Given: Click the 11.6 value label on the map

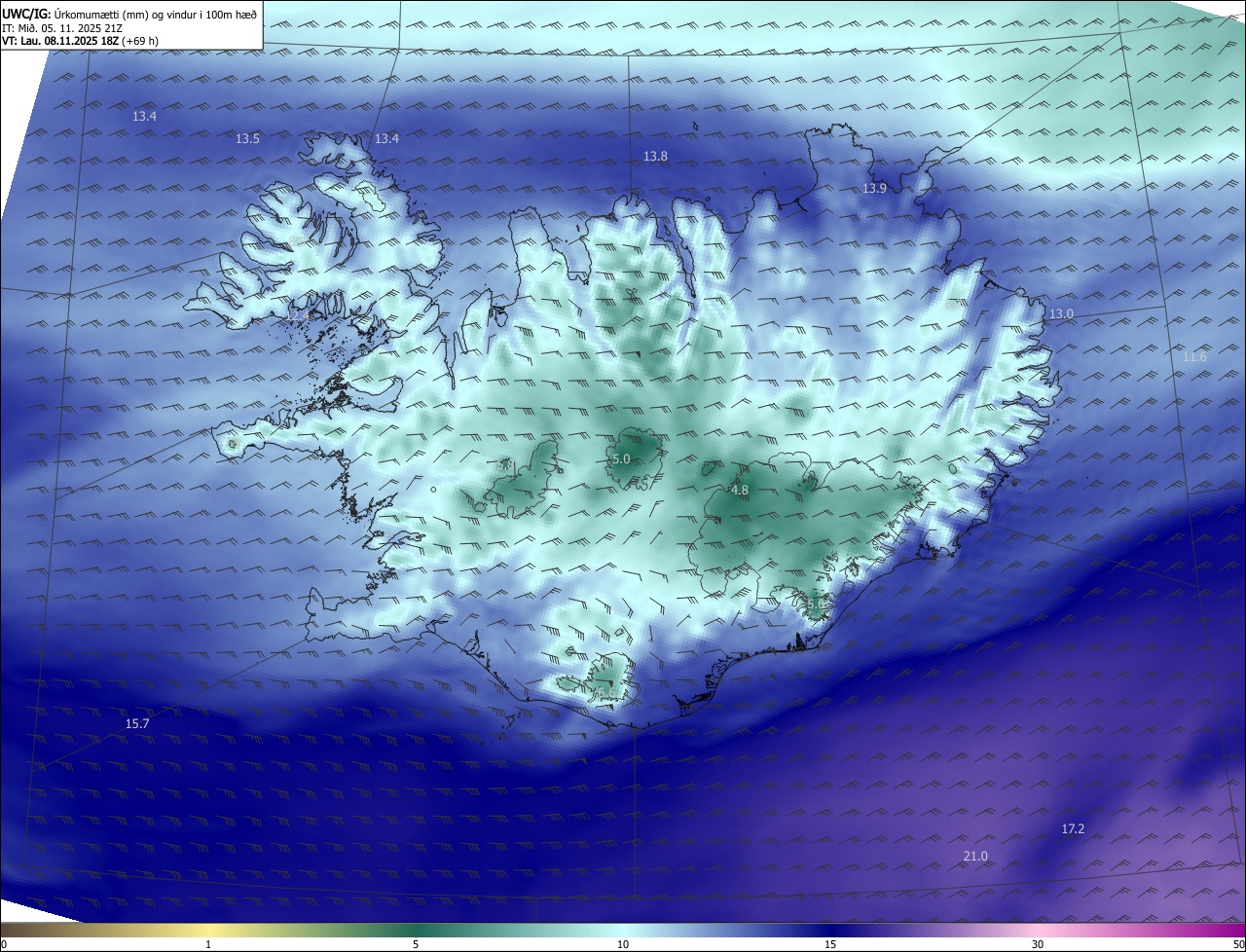Looking at the screenshot, I should tap(1194, 357).
